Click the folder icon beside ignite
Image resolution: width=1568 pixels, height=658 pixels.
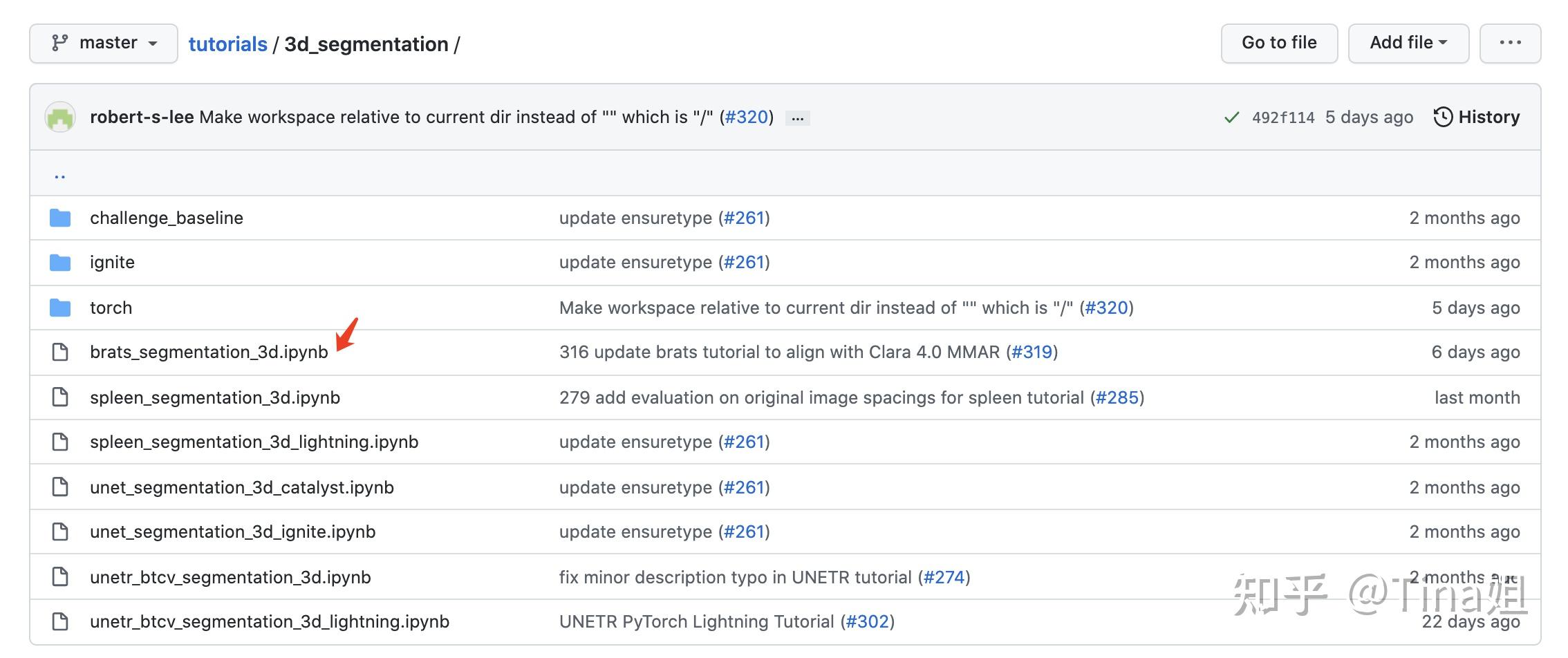coord(60,263)
